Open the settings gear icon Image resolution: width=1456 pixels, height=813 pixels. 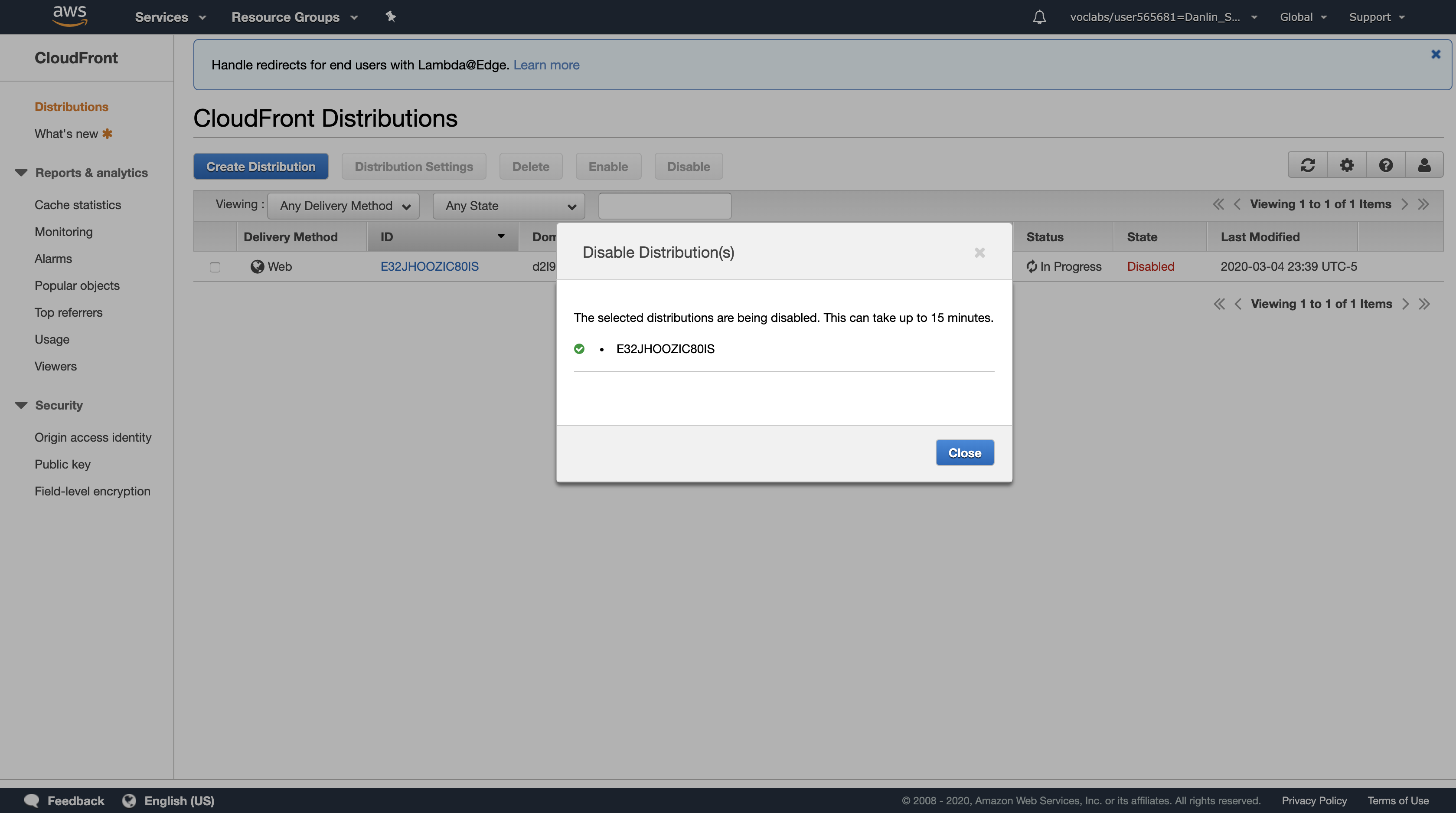tap(1346, 165)
